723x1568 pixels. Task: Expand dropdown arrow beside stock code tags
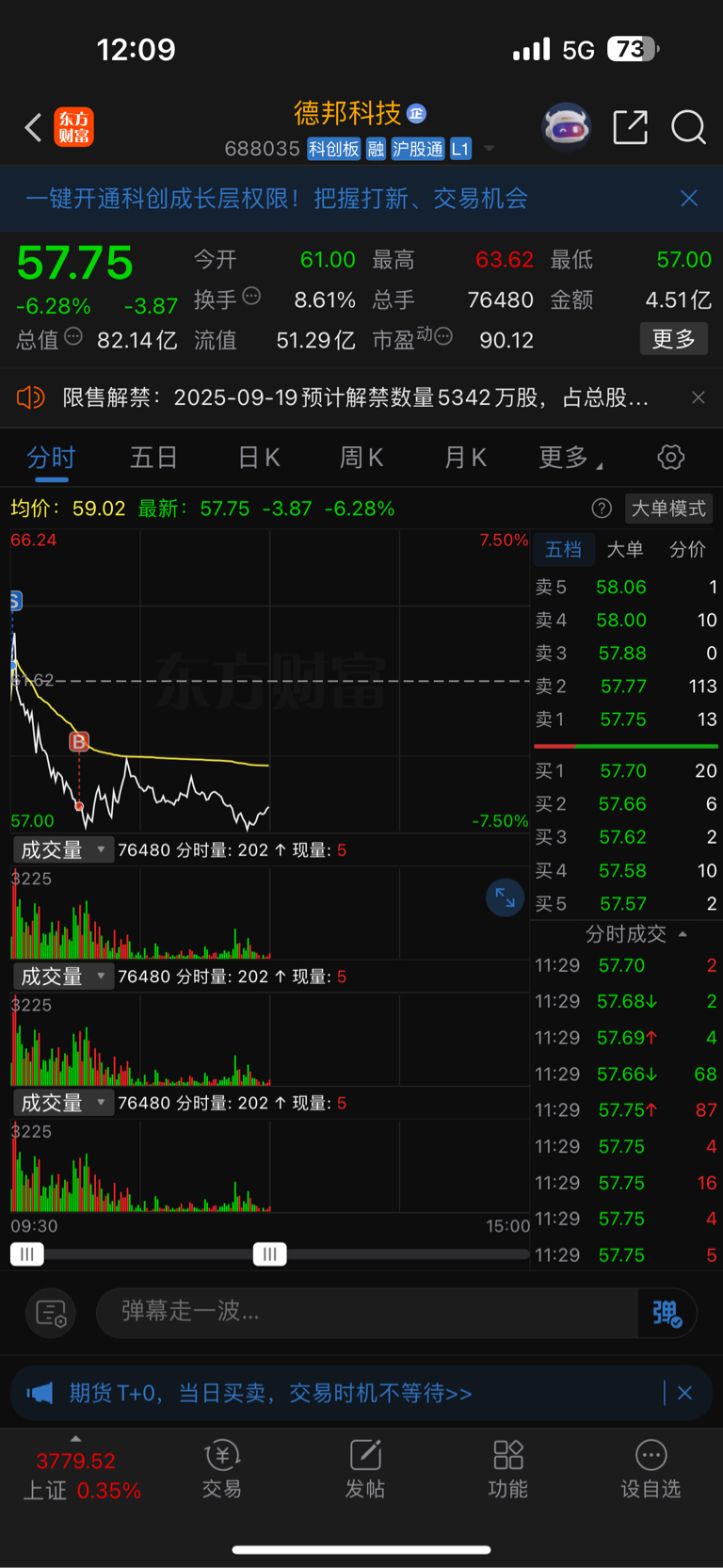point(489,149)
